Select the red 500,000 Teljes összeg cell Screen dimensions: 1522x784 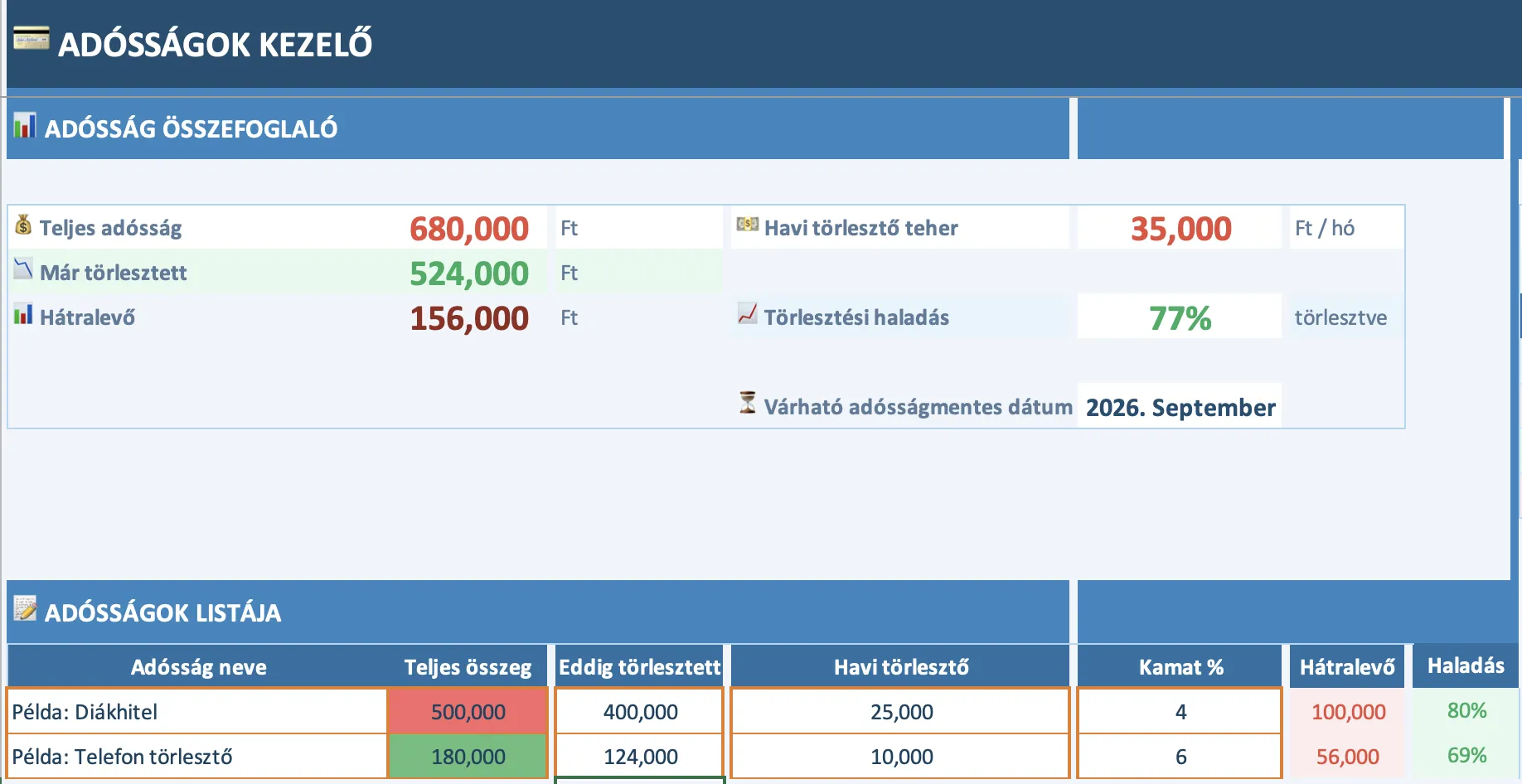[x=468, y=712]
